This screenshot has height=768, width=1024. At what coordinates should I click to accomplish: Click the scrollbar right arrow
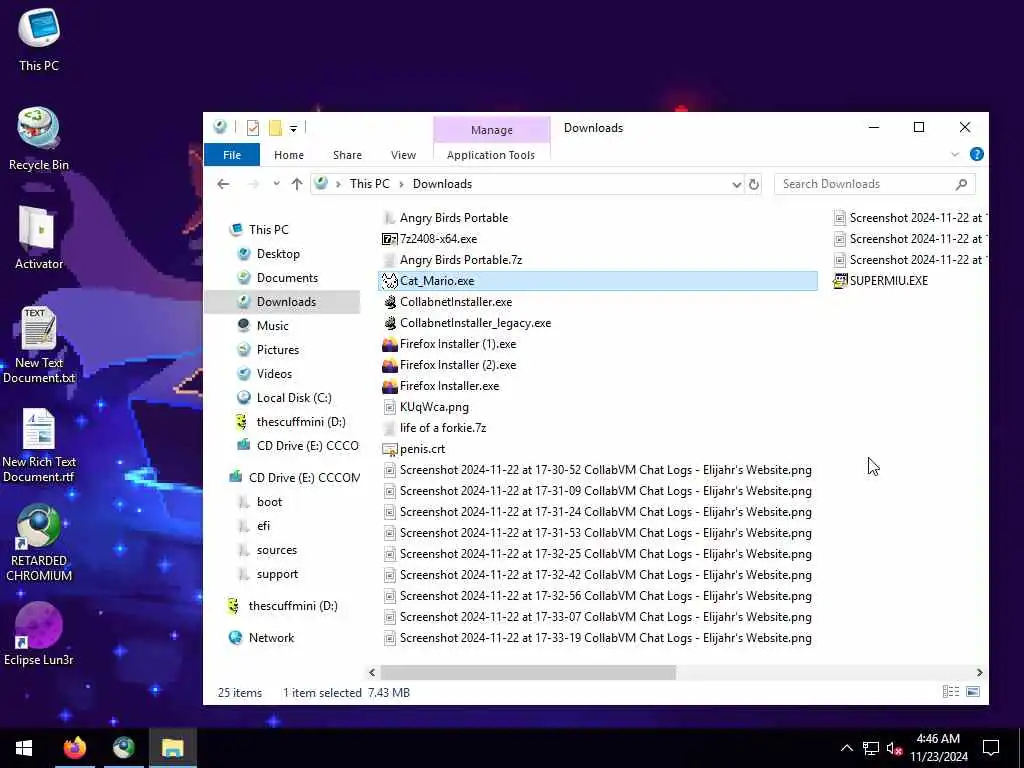click(x=979, y=673)
